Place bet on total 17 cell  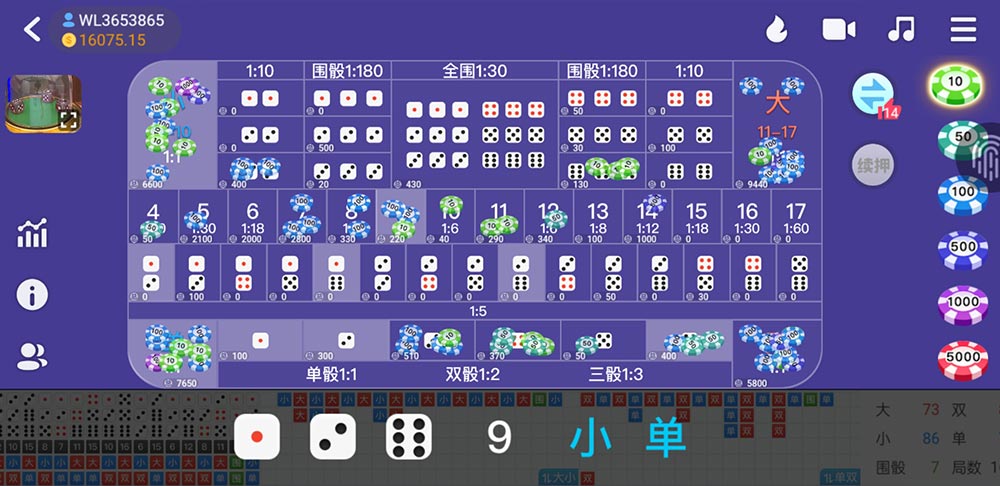796,218
